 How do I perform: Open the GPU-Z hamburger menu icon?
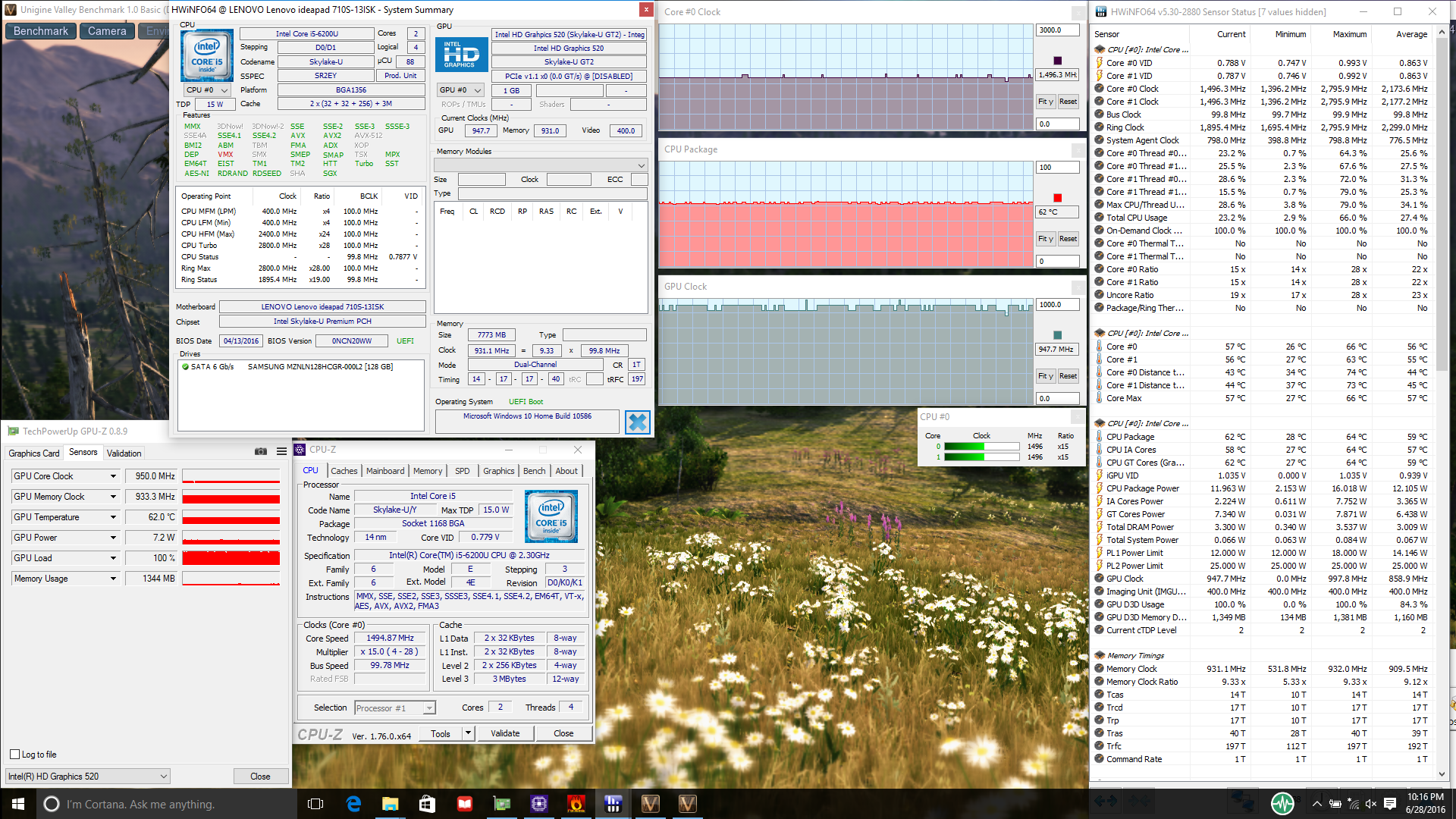coord(281,451)
